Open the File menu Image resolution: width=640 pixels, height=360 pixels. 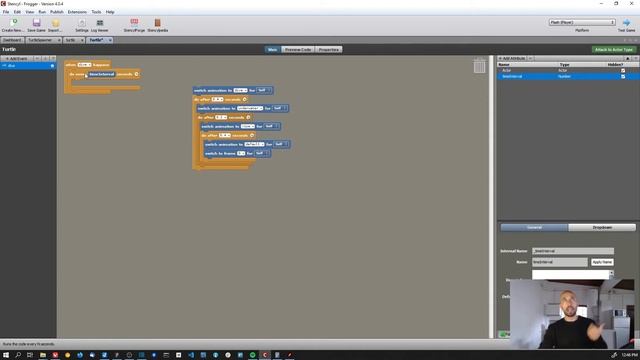6,12
